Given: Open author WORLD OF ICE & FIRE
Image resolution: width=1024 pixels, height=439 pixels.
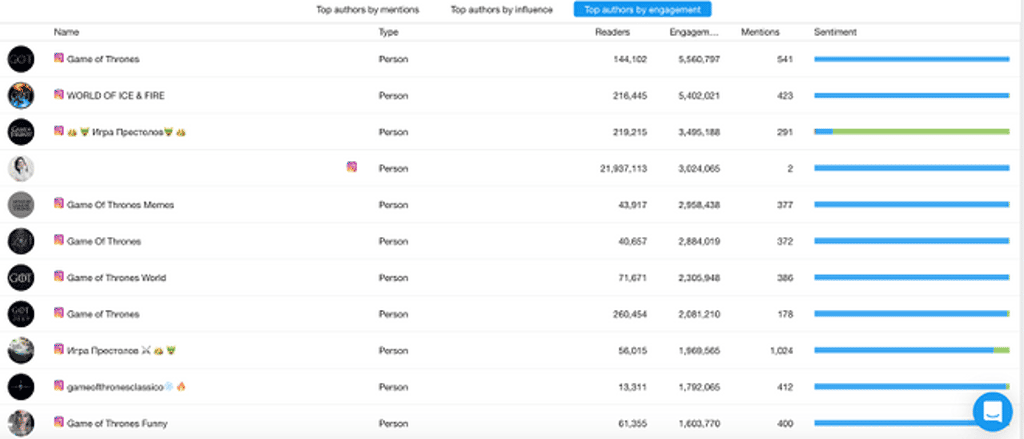Looking at the screenshot, I should [x=116, y=95].
